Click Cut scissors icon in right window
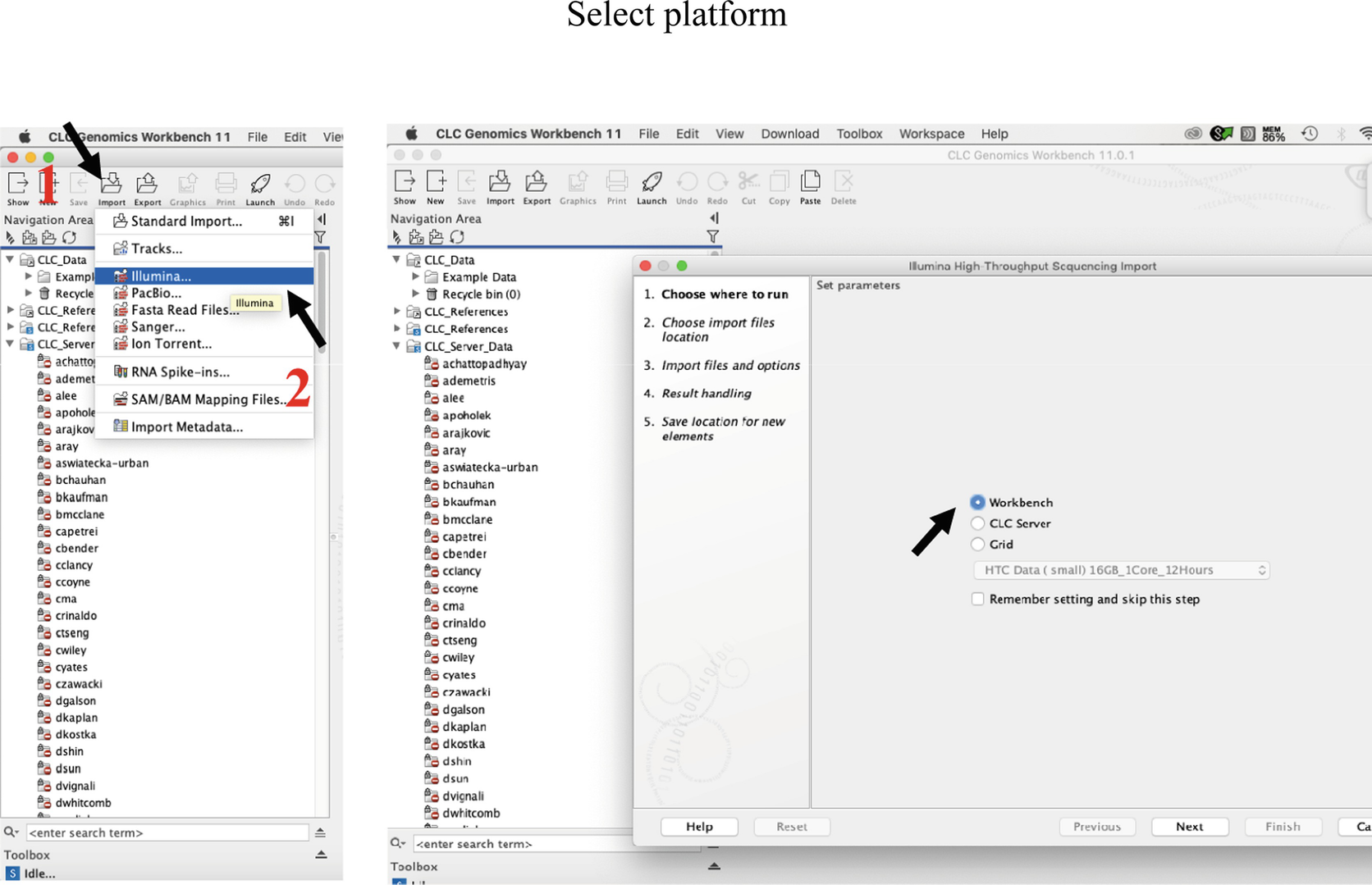 (748, 181)
